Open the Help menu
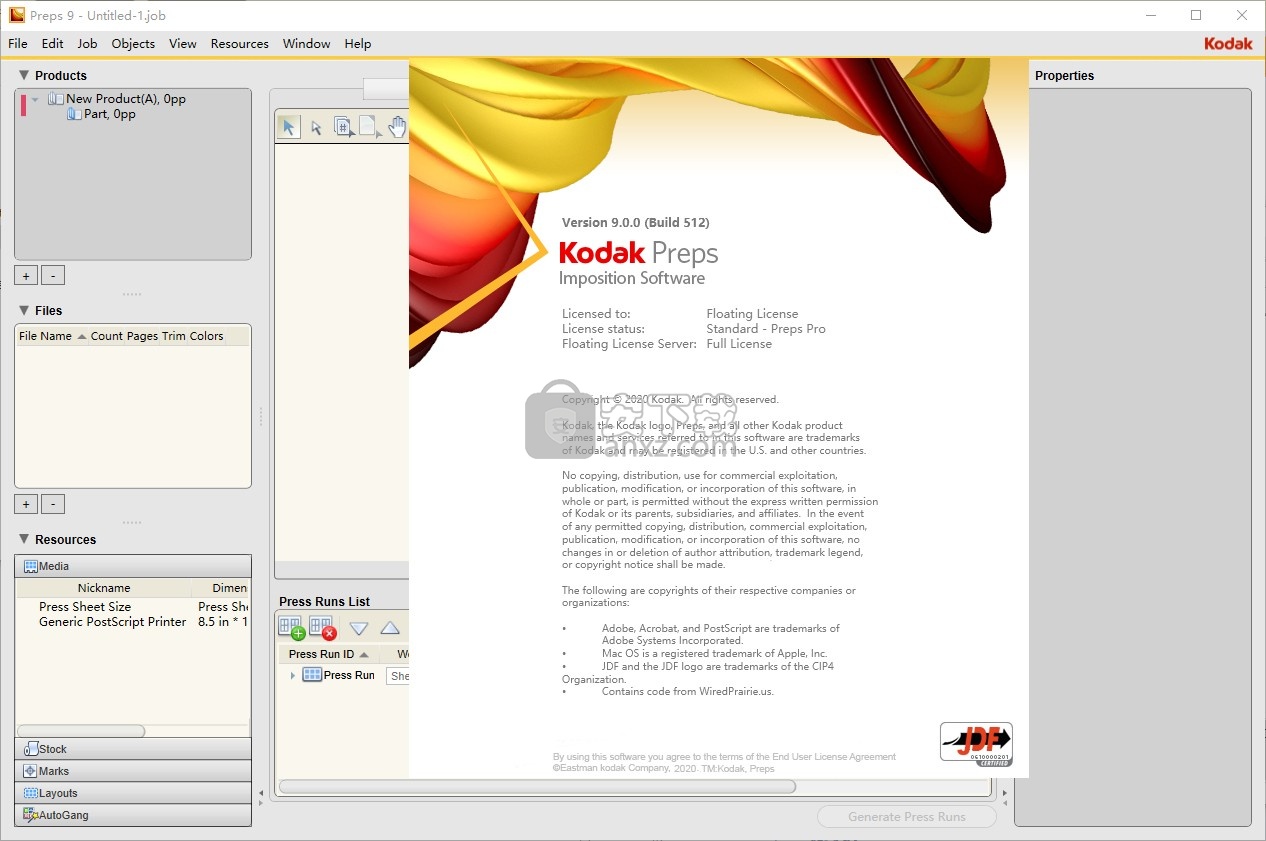The height and width of the screenshot is (841, 1266). point(358,43)
